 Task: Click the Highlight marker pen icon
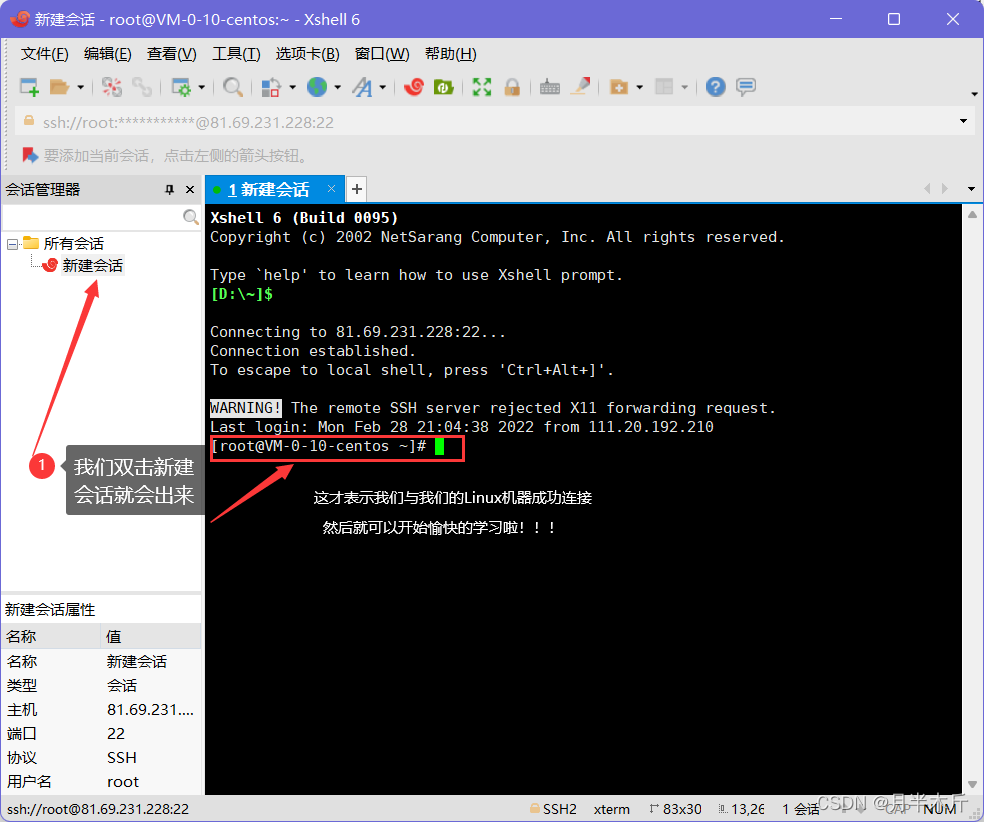pos(580,87)
